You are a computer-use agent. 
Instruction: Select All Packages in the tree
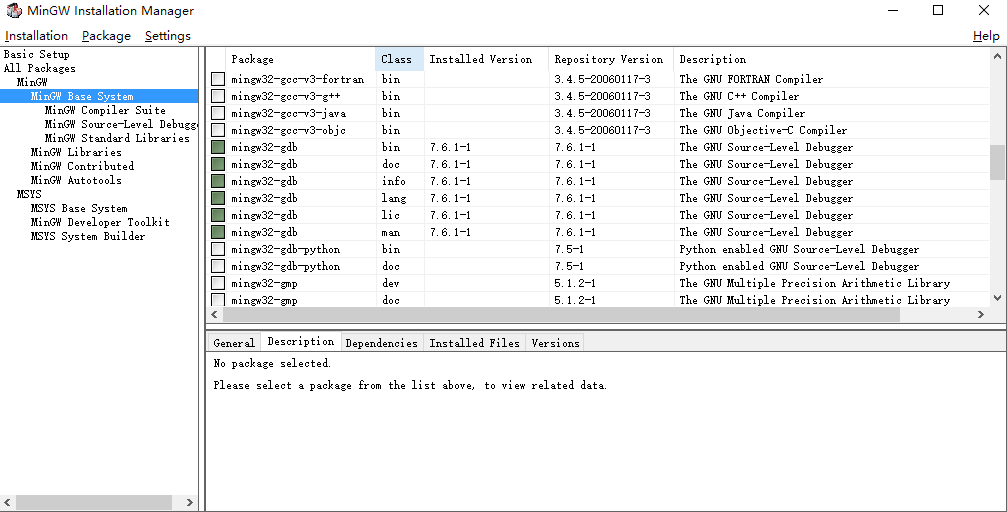click(x=40, y=68)
